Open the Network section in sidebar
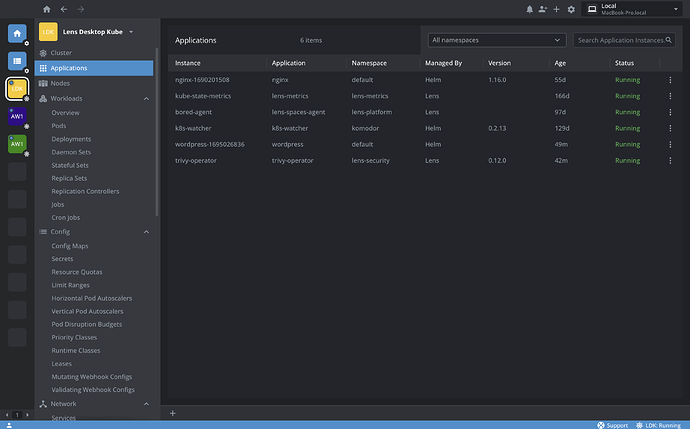Image resolution: width=690 pixels, height=429 pixels. 63,404
